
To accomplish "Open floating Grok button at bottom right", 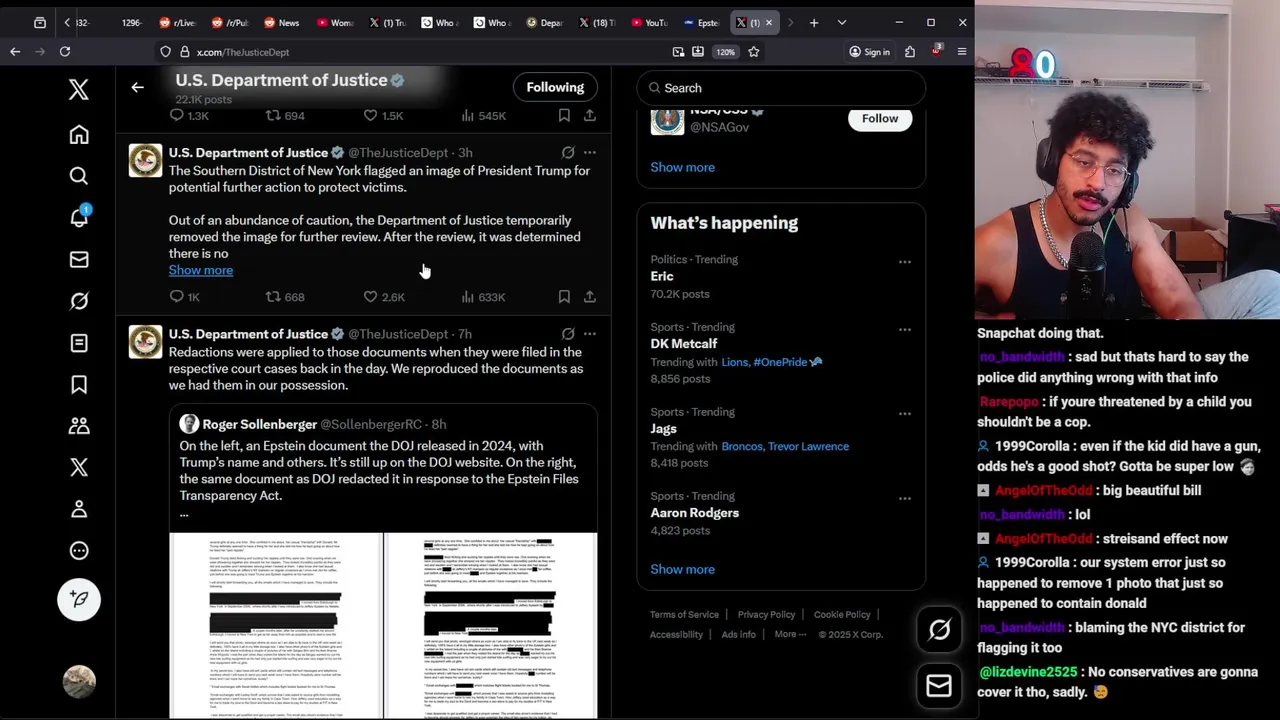I will point(939,629).
